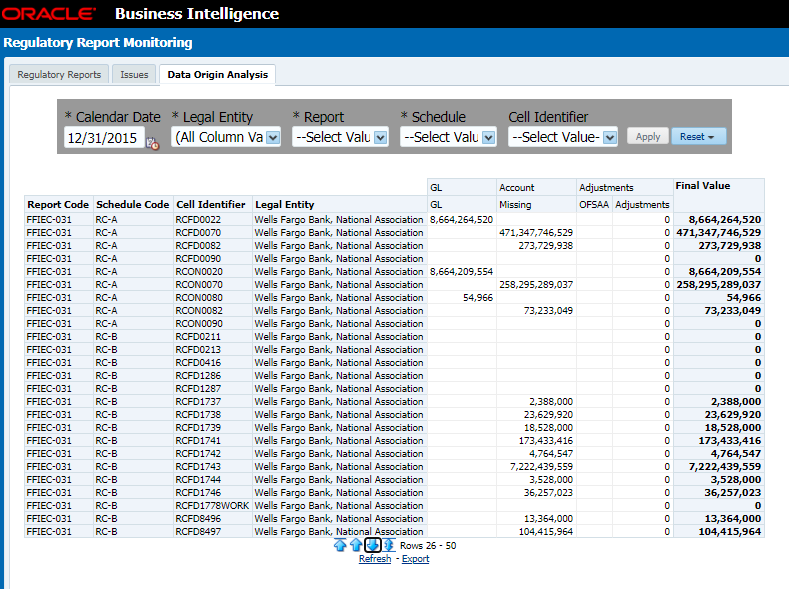Select cell identifier RCFD0211

[x=198, y=336]
